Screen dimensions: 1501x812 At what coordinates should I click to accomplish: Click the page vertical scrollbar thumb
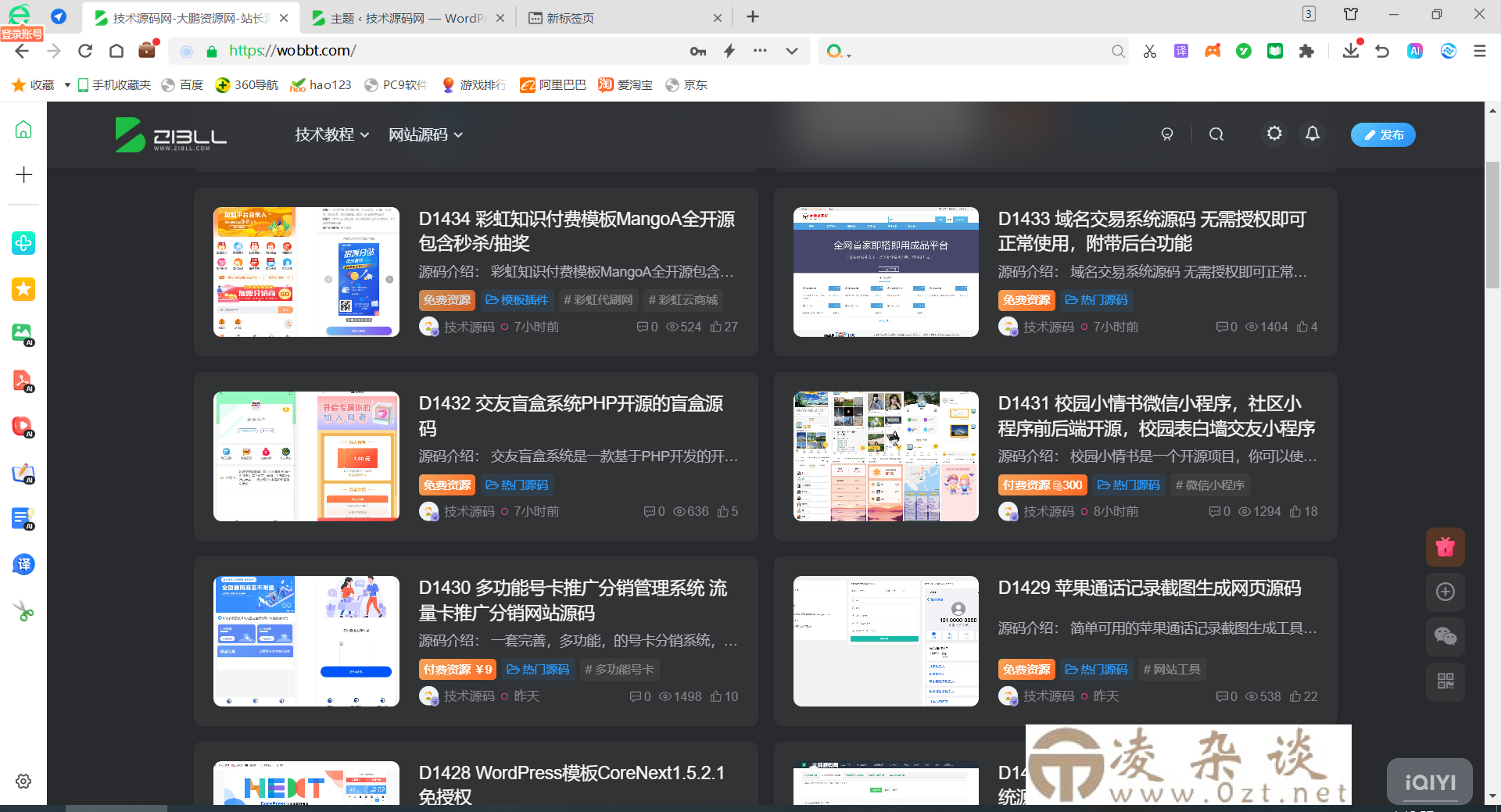click(1492, 225)
